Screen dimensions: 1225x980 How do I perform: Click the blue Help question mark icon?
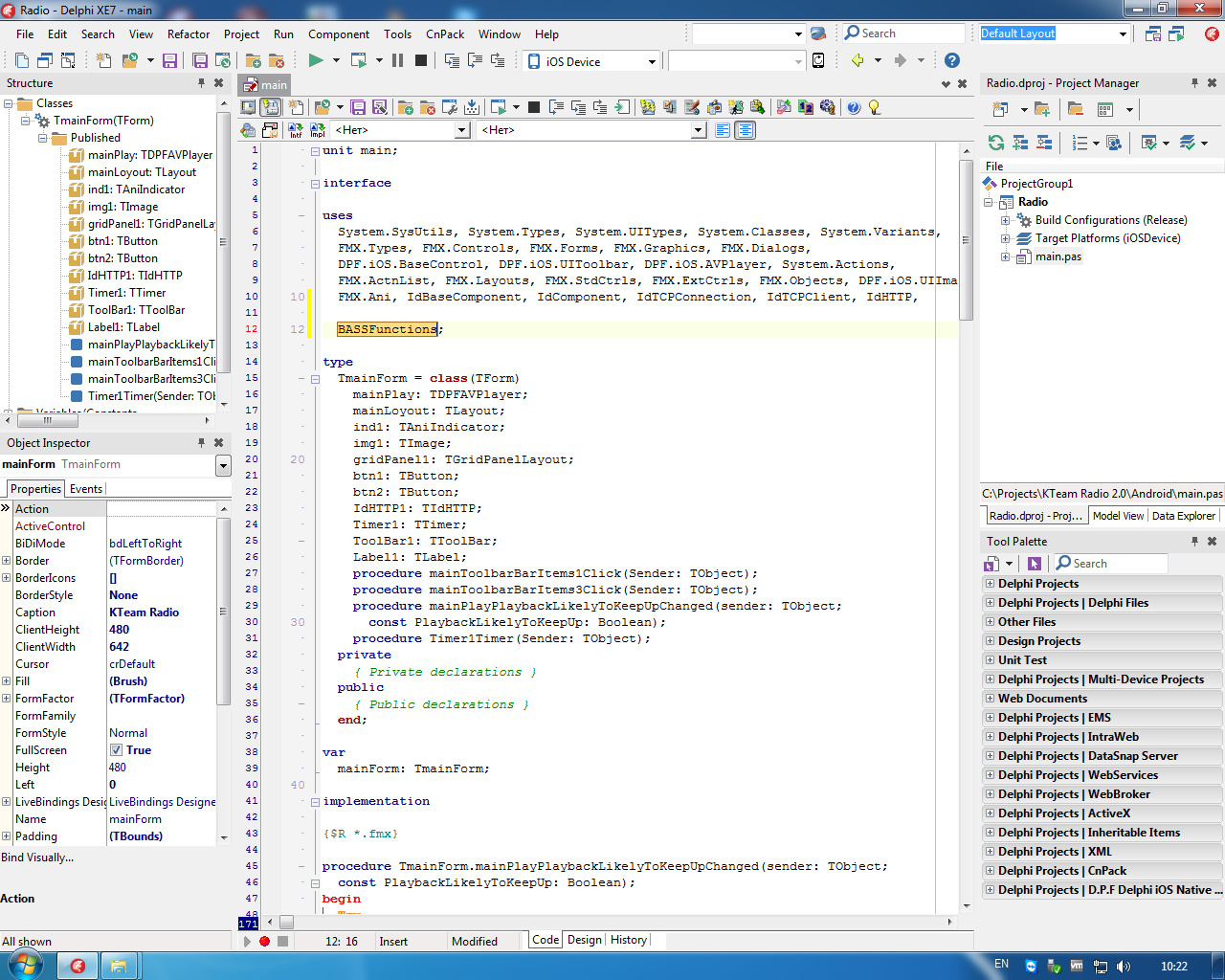coord(951,60)
